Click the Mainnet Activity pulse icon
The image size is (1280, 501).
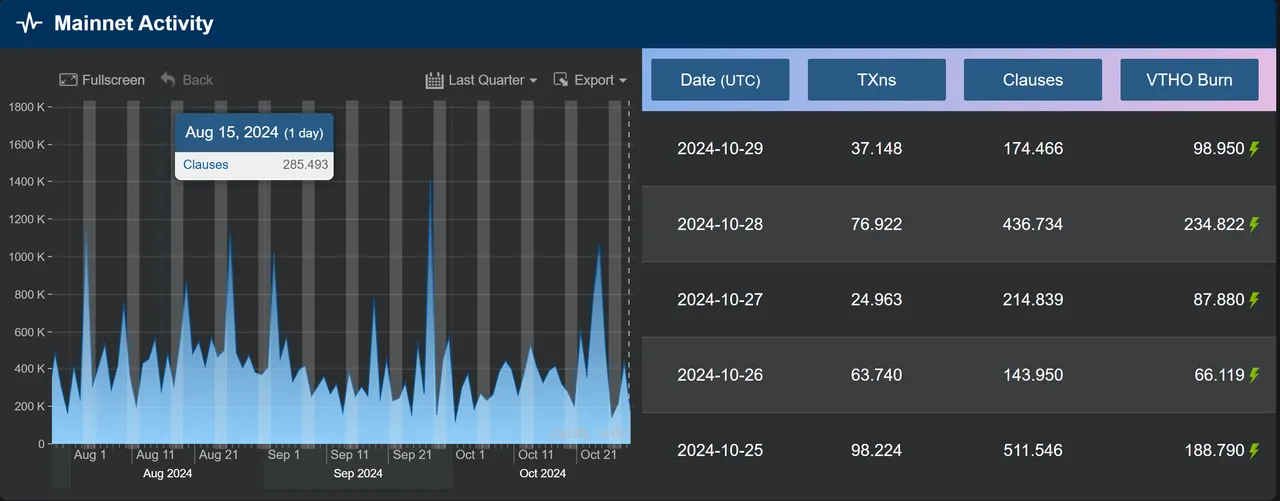coord(29,23)
